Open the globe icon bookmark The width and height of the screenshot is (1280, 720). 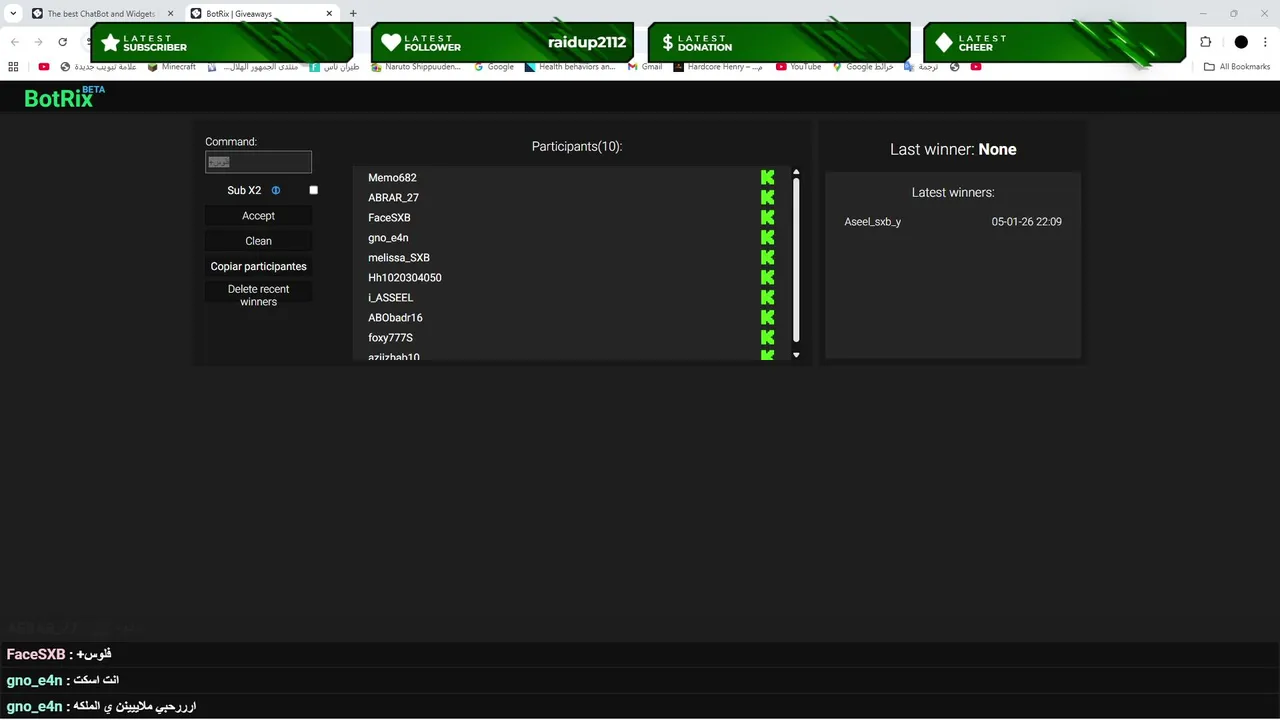(x=955, y=67)
